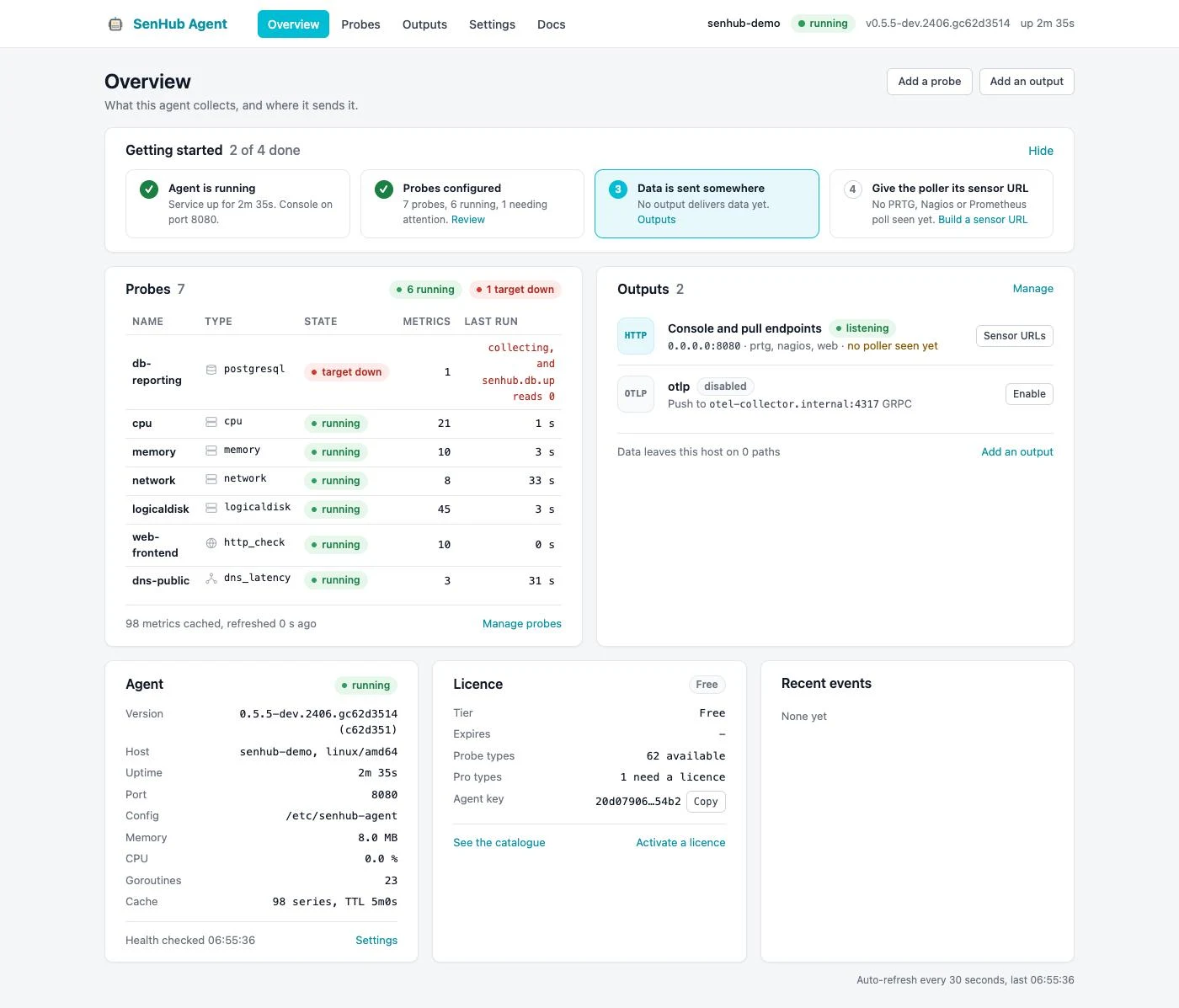Click the HTTP output badge icon
This screenshot has height=1008, width=1179.
[x=636, y=336]
